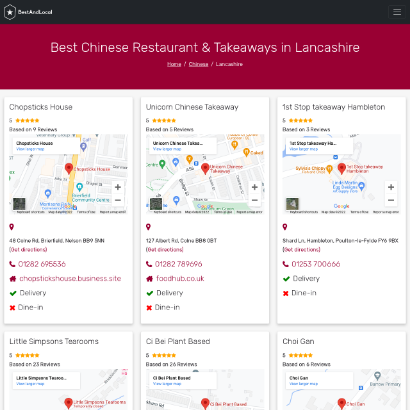
Task: Open Ci Bei Plant Based card title
Action: pos(178,341)
